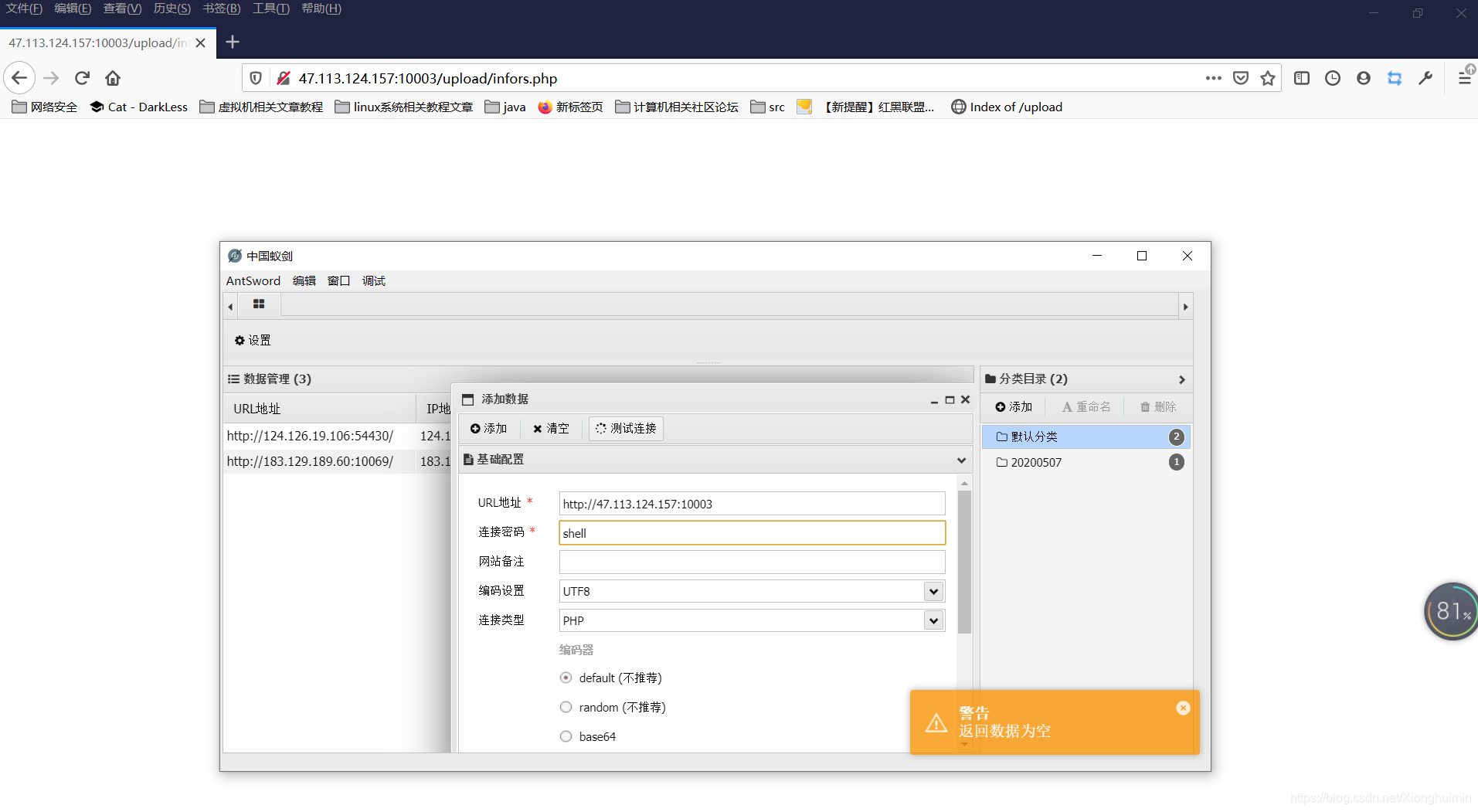Click the 网站备注 input field
The width and height of the screenshot is (1478, 812).
click(752, 562)
